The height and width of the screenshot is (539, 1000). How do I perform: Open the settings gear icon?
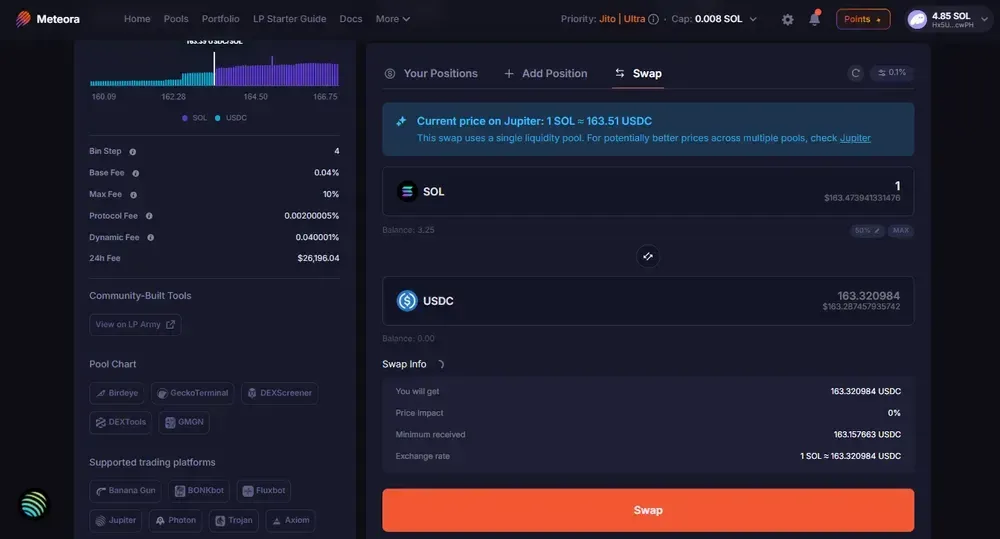click(x=788, y=20)
